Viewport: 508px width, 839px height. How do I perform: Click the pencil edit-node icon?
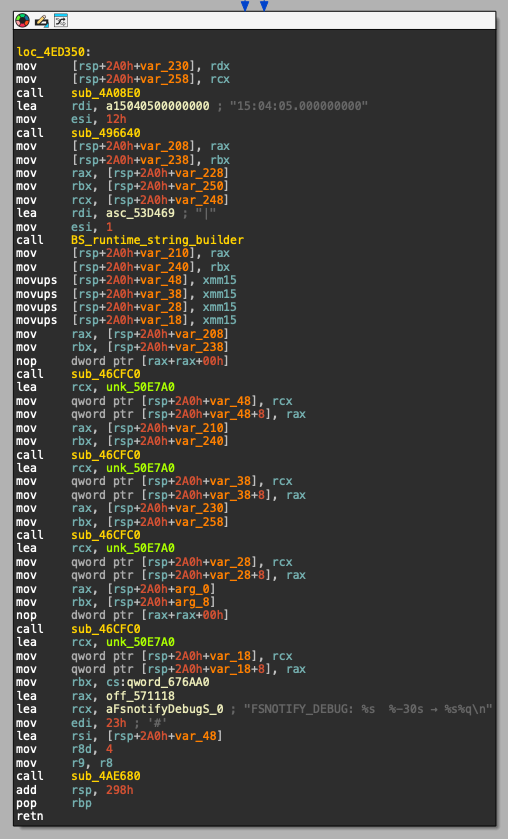click(42, 21)
